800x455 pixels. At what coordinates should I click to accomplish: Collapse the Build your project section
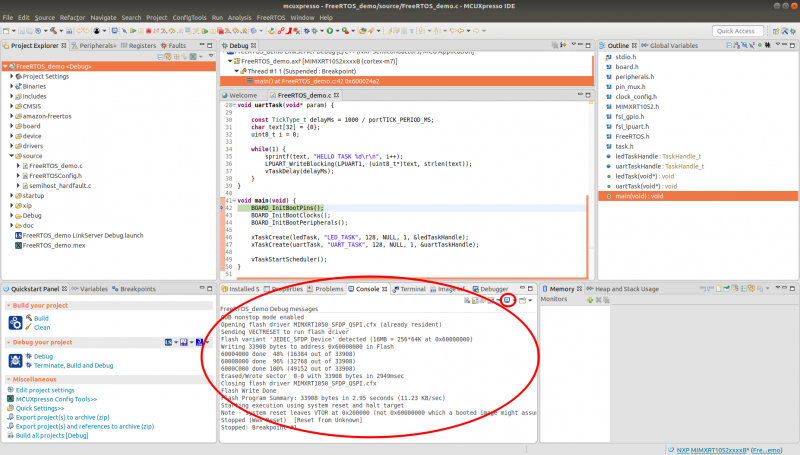pos(8,304)
